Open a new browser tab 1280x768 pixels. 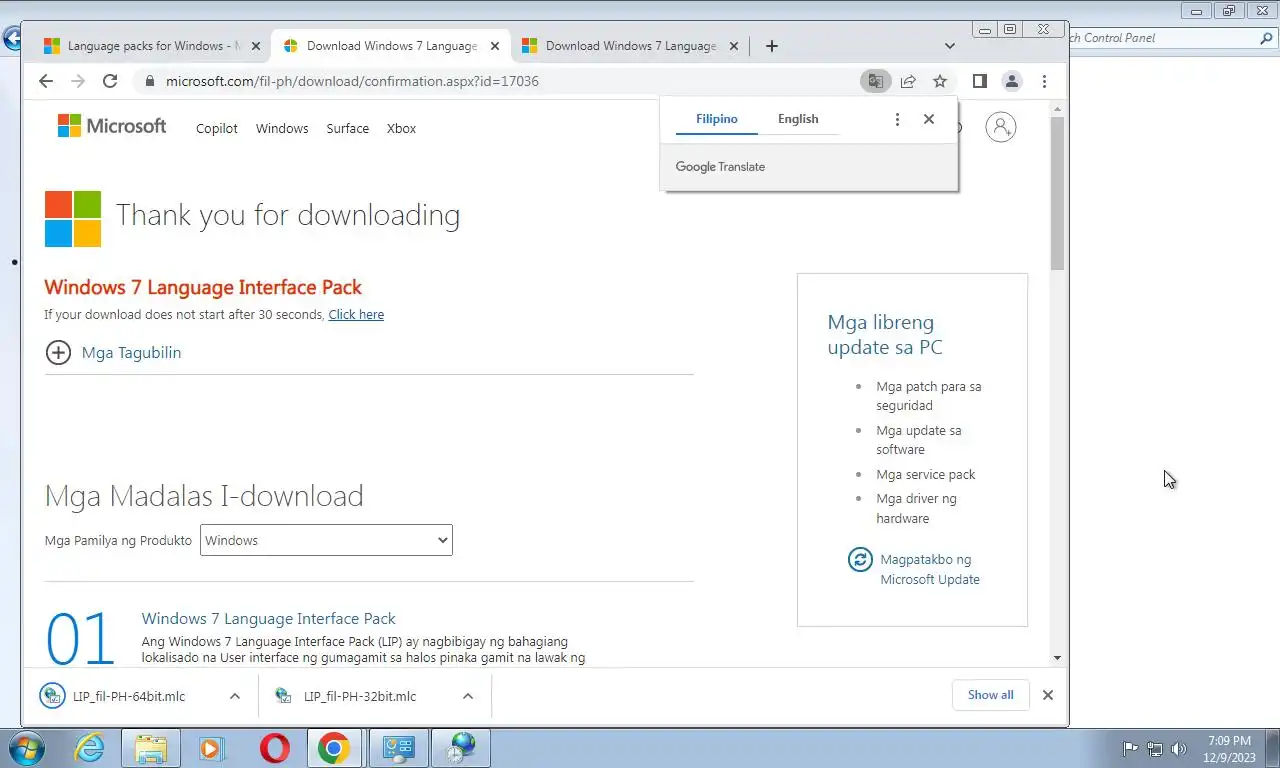(771, 46)
